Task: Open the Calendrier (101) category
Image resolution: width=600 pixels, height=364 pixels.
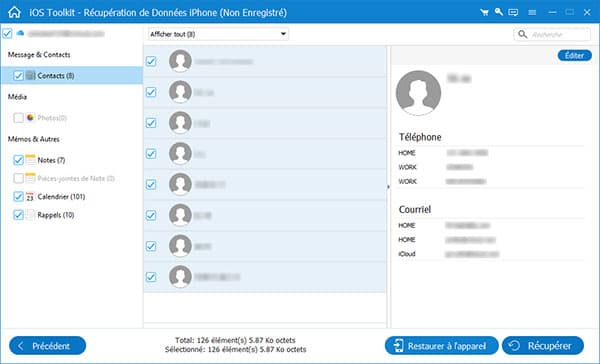Action: click(x=61, y=197)
